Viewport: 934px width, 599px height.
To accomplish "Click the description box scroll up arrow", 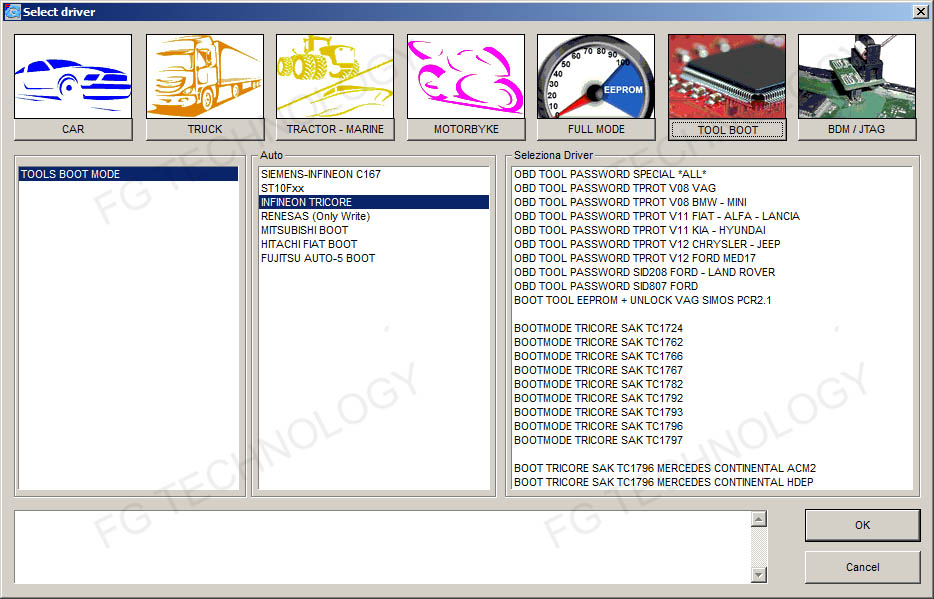I will (x=758, y=519).
